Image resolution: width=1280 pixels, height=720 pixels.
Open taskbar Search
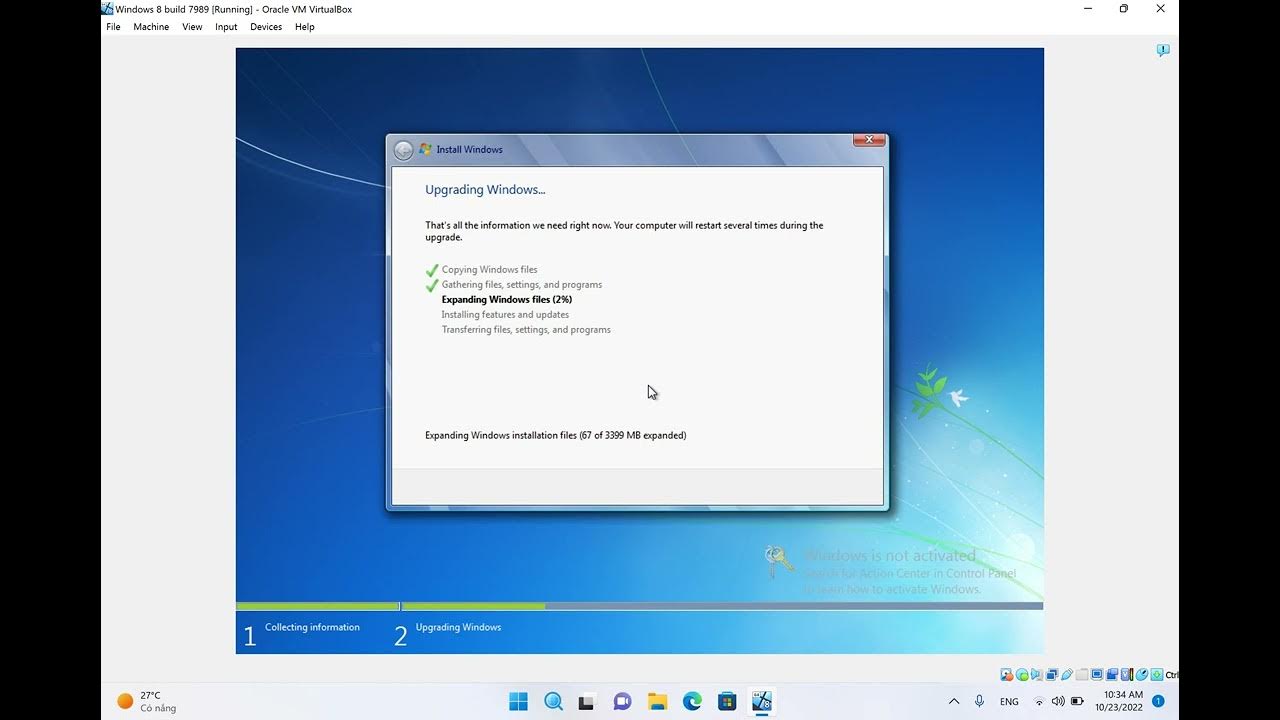[553, 701]
